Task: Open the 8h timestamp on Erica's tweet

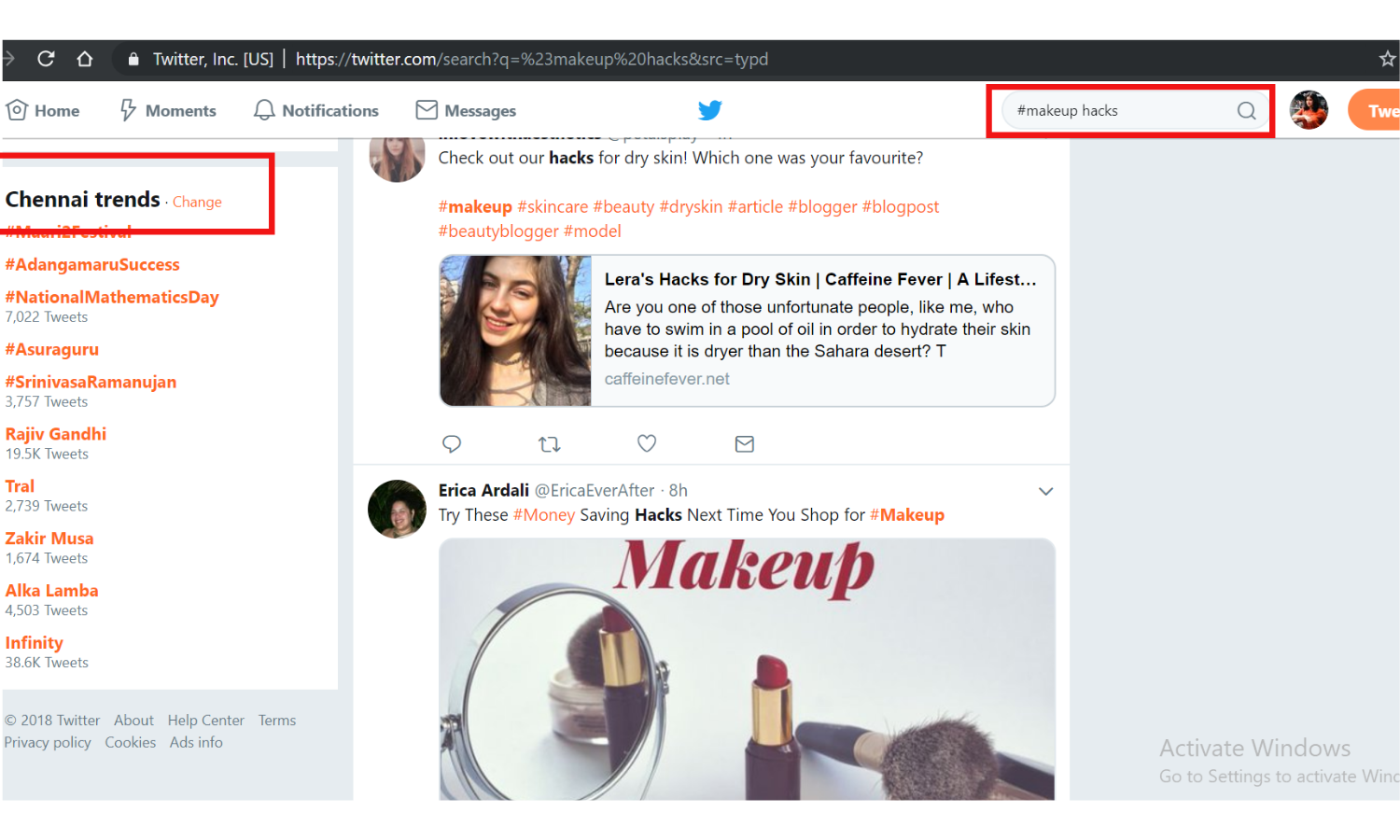Action: 679,490
